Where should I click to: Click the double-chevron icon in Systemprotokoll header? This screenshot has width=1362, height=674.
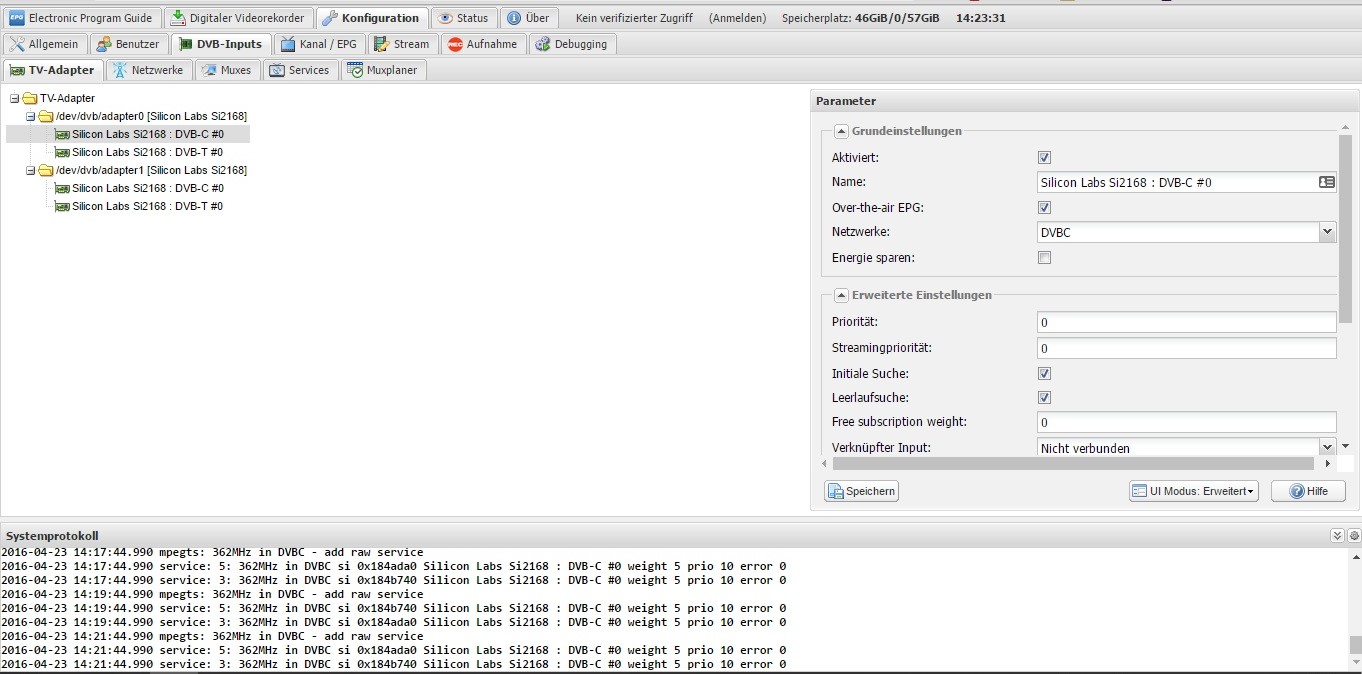point(1337,536)
